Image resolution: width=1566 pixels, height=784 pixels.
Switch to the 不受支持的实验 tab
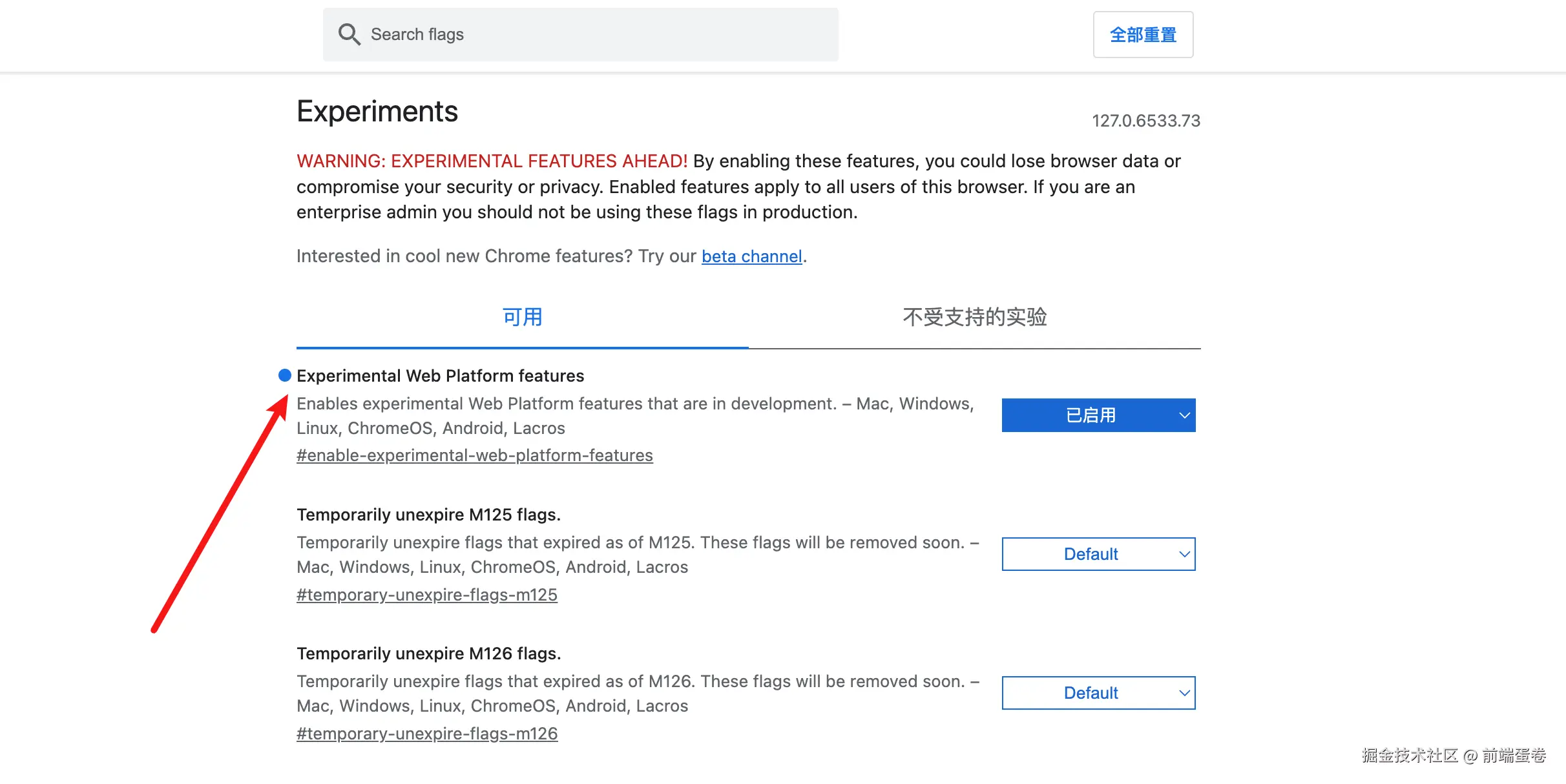tap(974, 317)
